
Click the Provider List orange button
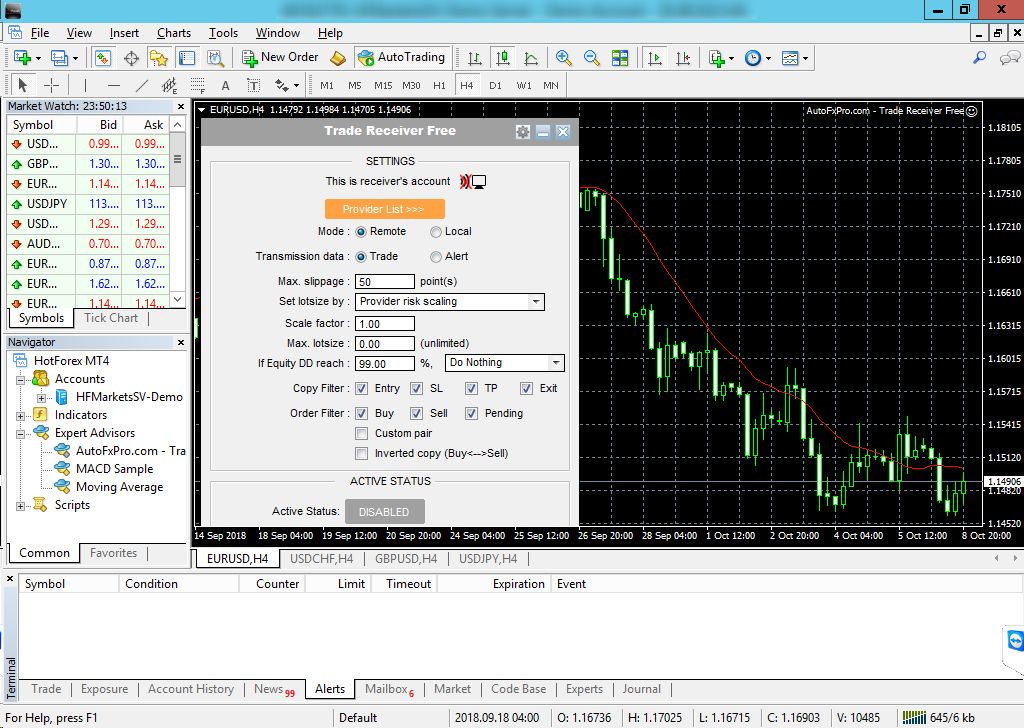click(384, 209)
